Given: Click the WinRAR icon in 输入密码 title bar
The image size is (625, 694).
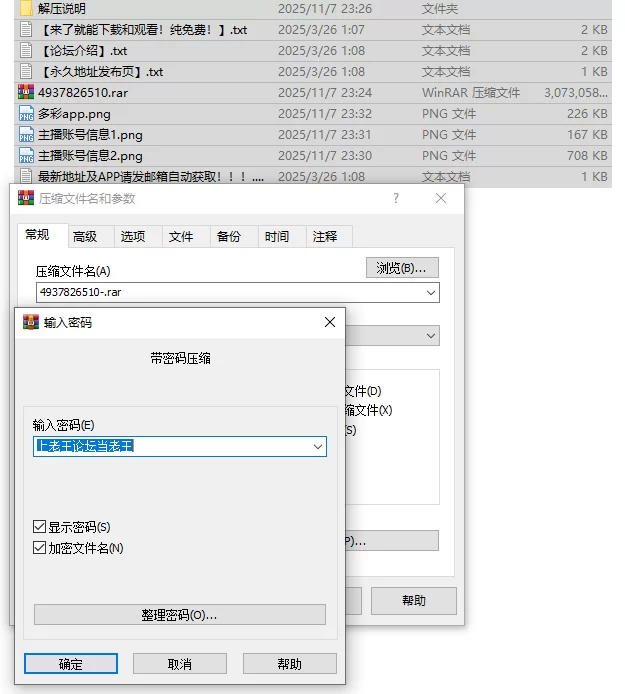Looking at the screenshot, I should 31,322.
